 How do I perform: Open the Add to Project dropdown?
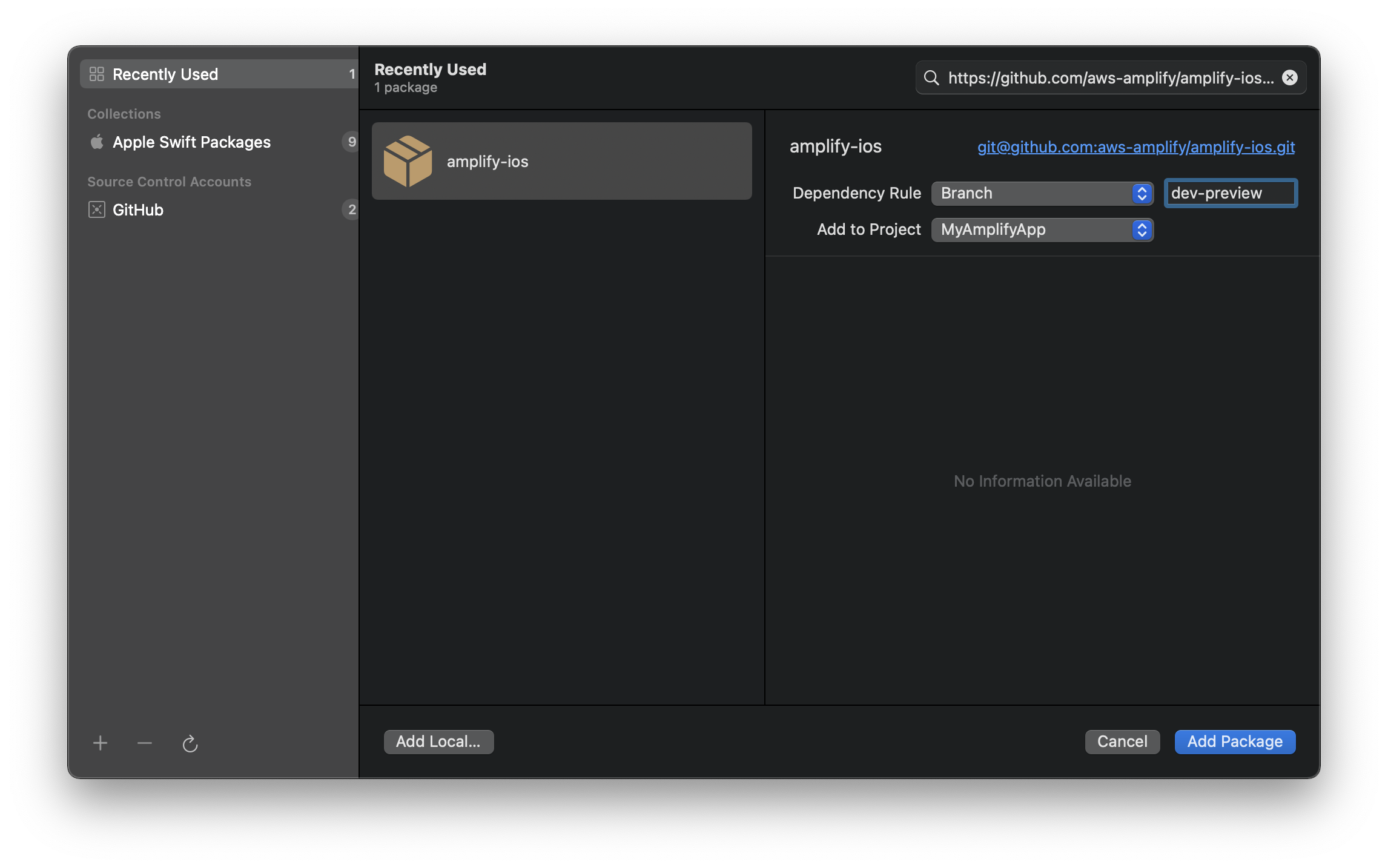click(1042, 229)
